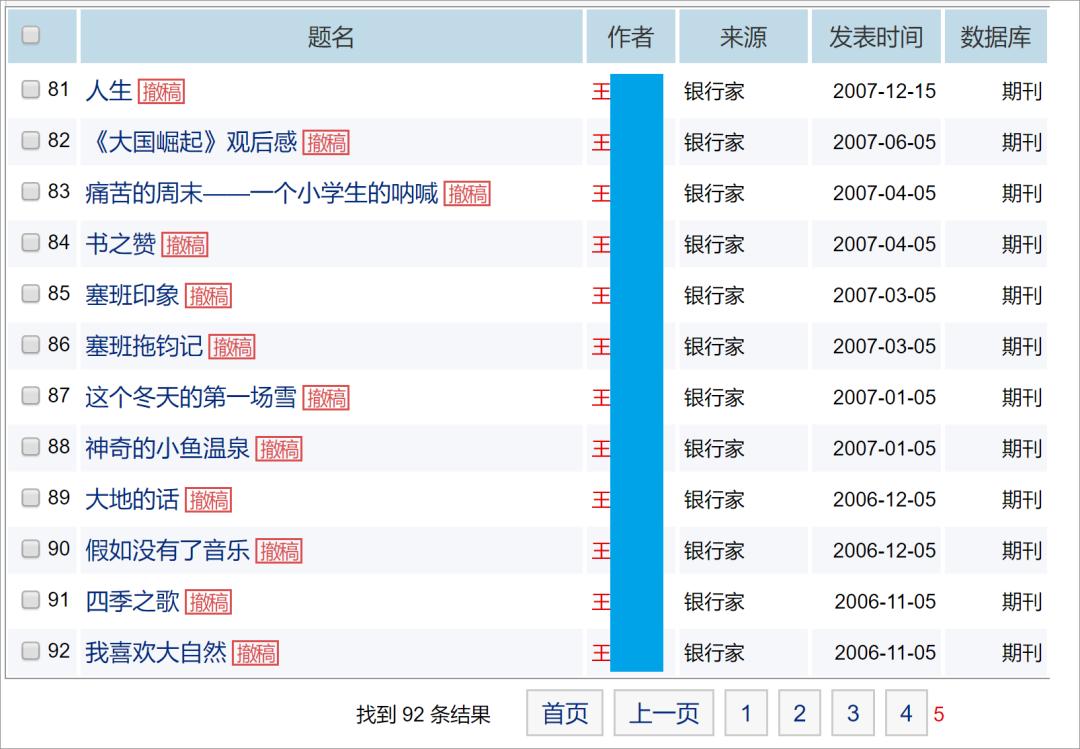Image resolution: width=1080 pixels, height=749 pixels.
Task: Open the article 塞班印象
Action: pyautogui.click(x=132, y=295)
